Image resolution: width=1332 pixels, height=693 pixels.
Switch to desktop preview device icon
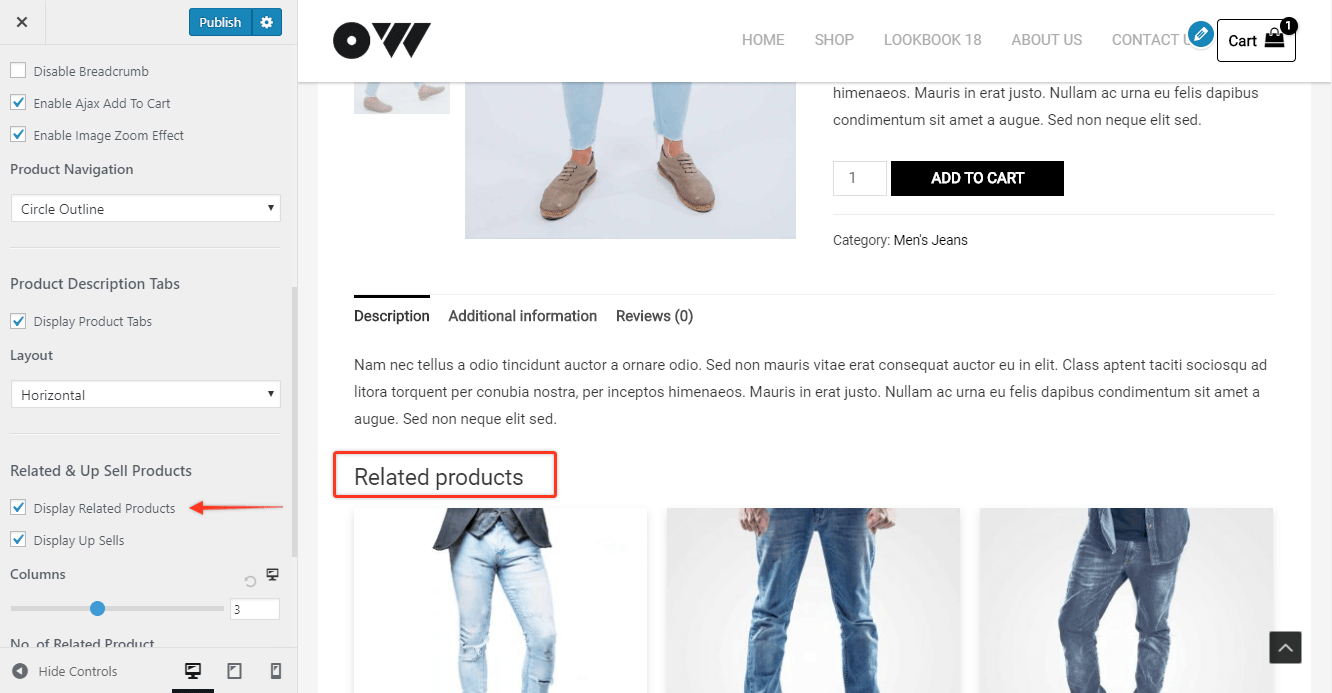193,671
